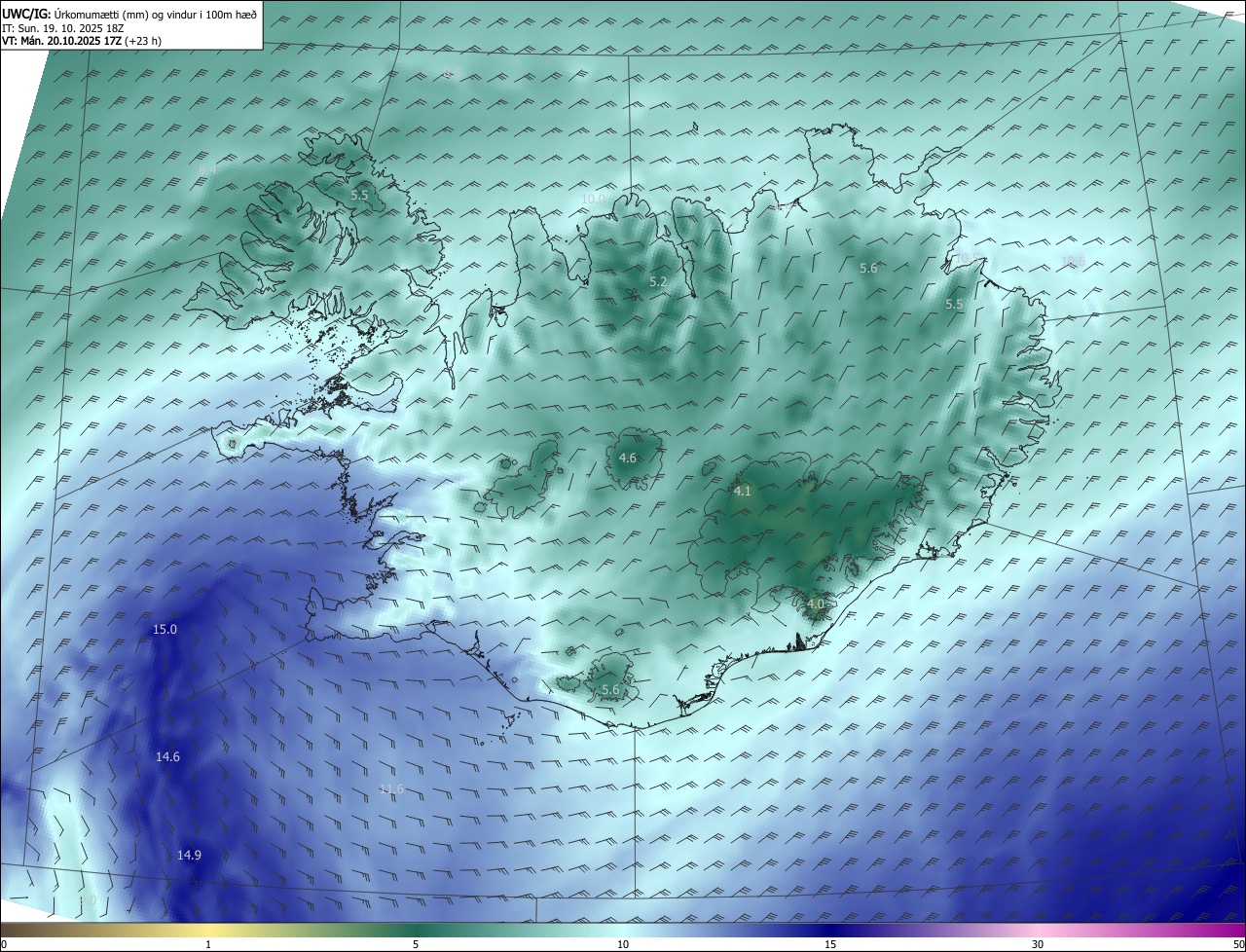This screenshot has width=1246, height=952.
Task: Click the 14.9 value near the bottom-left
Action: [189, 856]
